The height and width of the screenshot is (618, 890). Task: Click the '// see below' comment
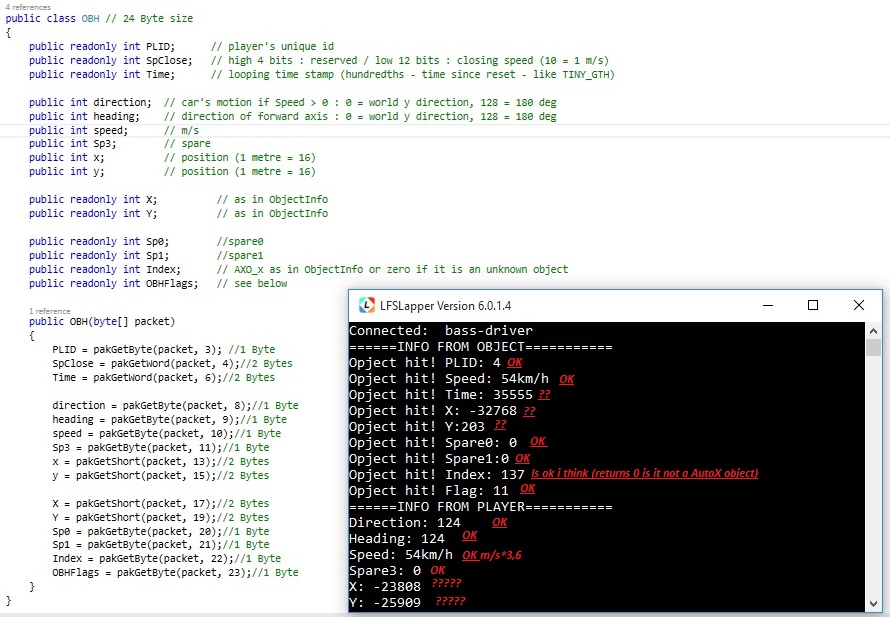click(251, 283)
